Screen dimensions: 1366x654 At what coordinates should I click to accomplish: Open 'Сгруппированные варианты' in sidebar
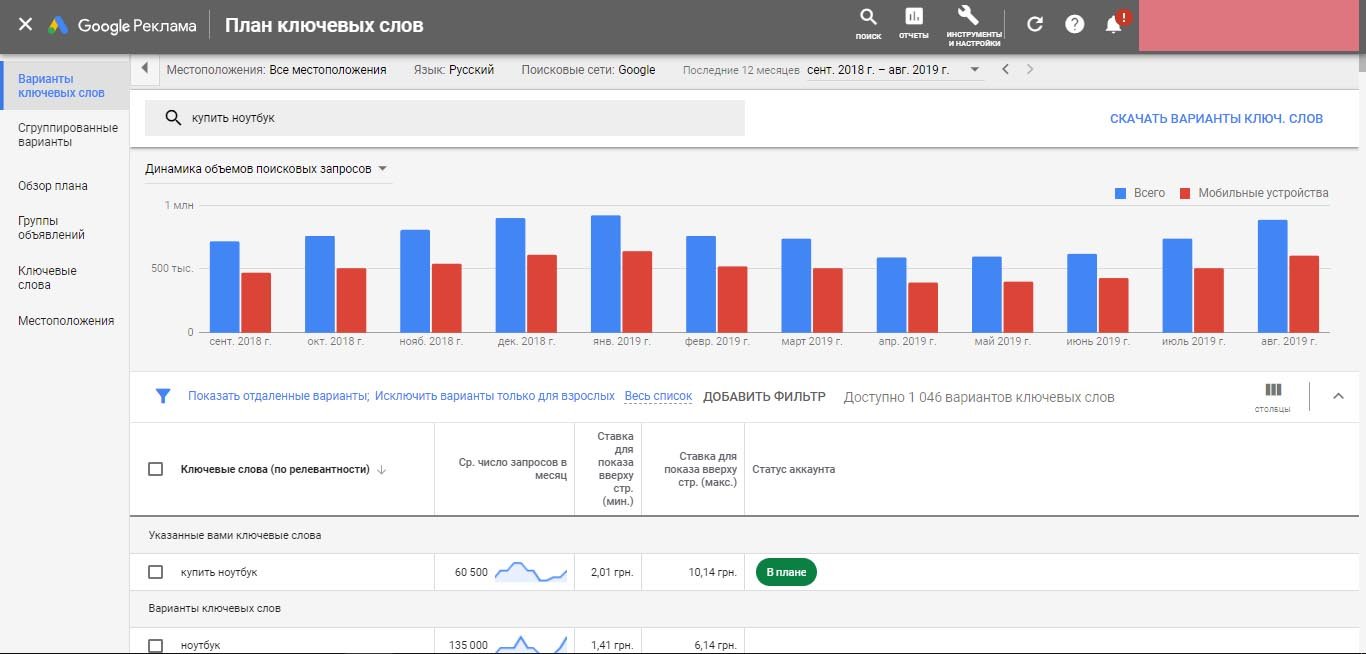(x=68, y=135)
